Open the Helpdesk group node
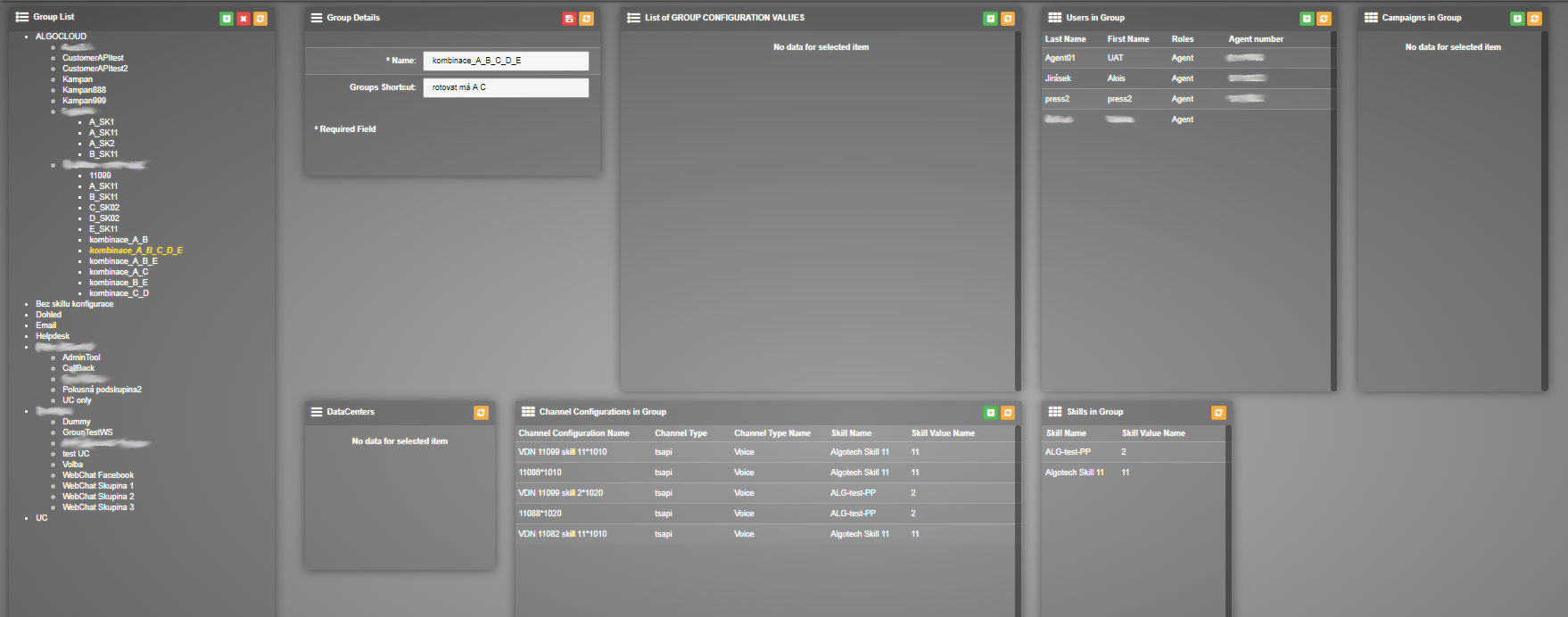Screen dimensions: 1568x617 53,336
